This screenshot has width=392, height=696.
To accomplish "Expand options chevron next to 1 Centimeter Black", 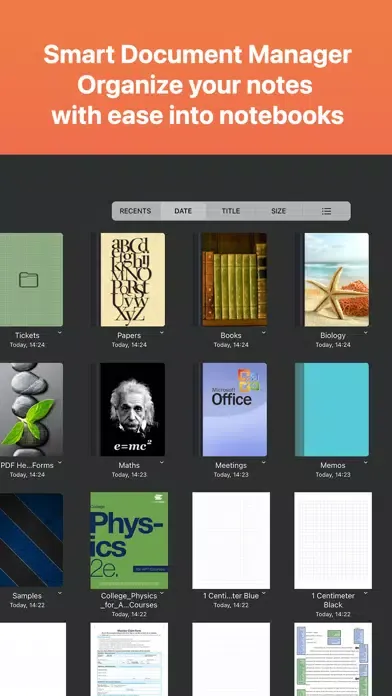I will point(366,593).
